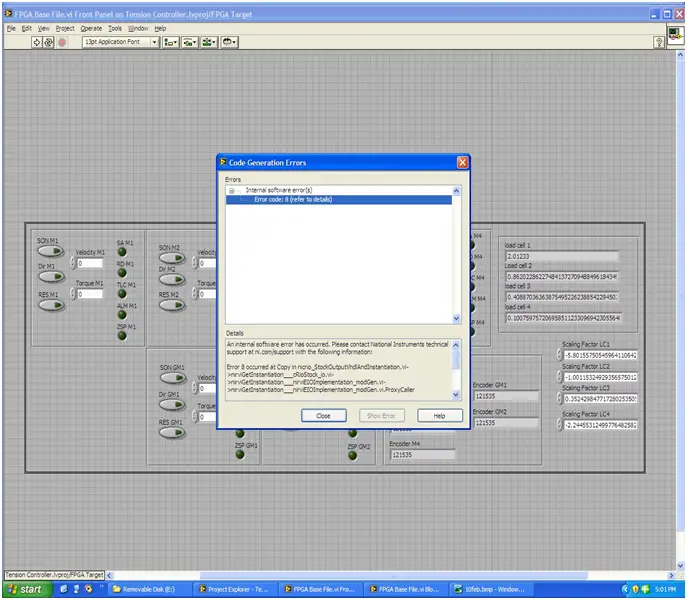Click the Errors list scrollbar down arrow
687x600 pixels.
(x=456, y=319)
